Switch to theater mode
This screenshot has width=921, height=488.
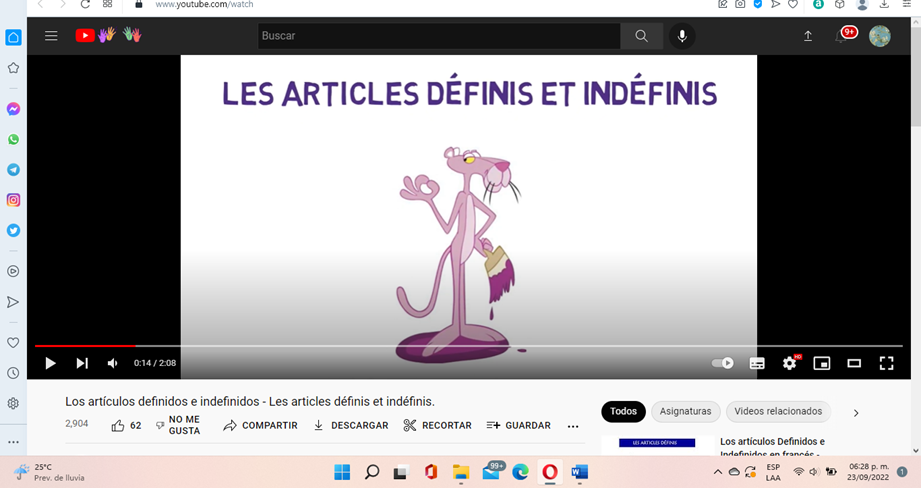pyautogui.click(x=854, y=364)
